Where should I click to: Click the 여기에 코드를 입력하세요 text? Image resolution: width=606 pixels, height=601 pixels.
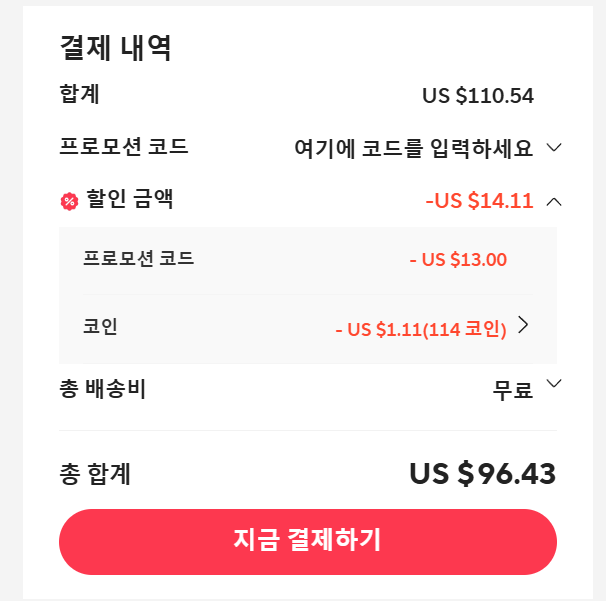click(x=414, y=148)
